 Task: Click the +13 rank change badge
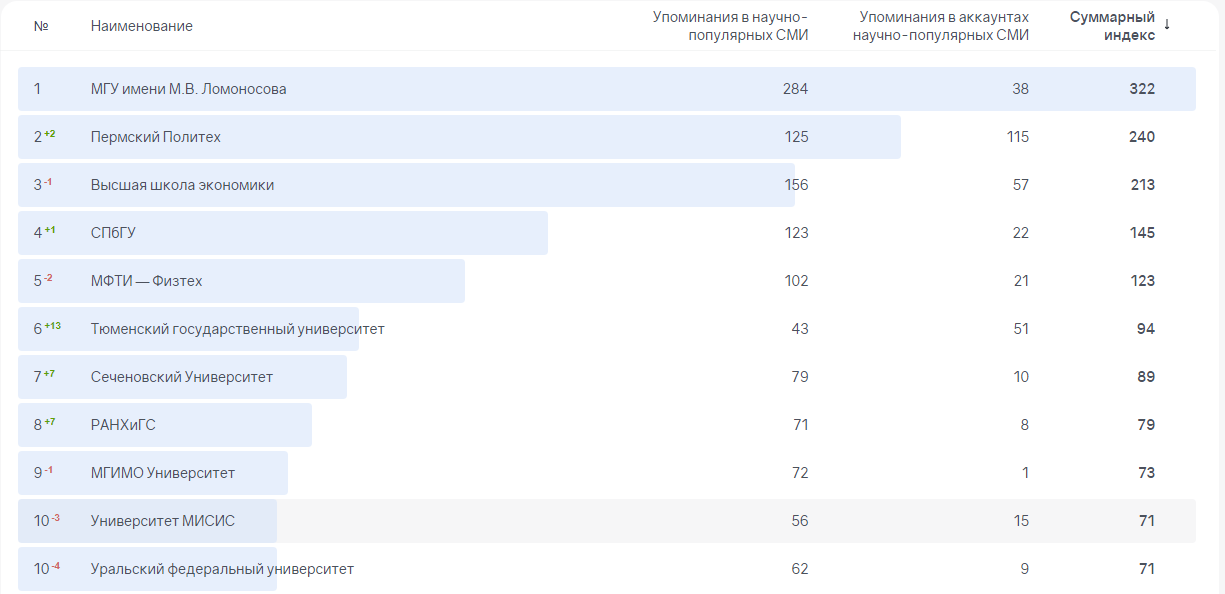(52, 326)
